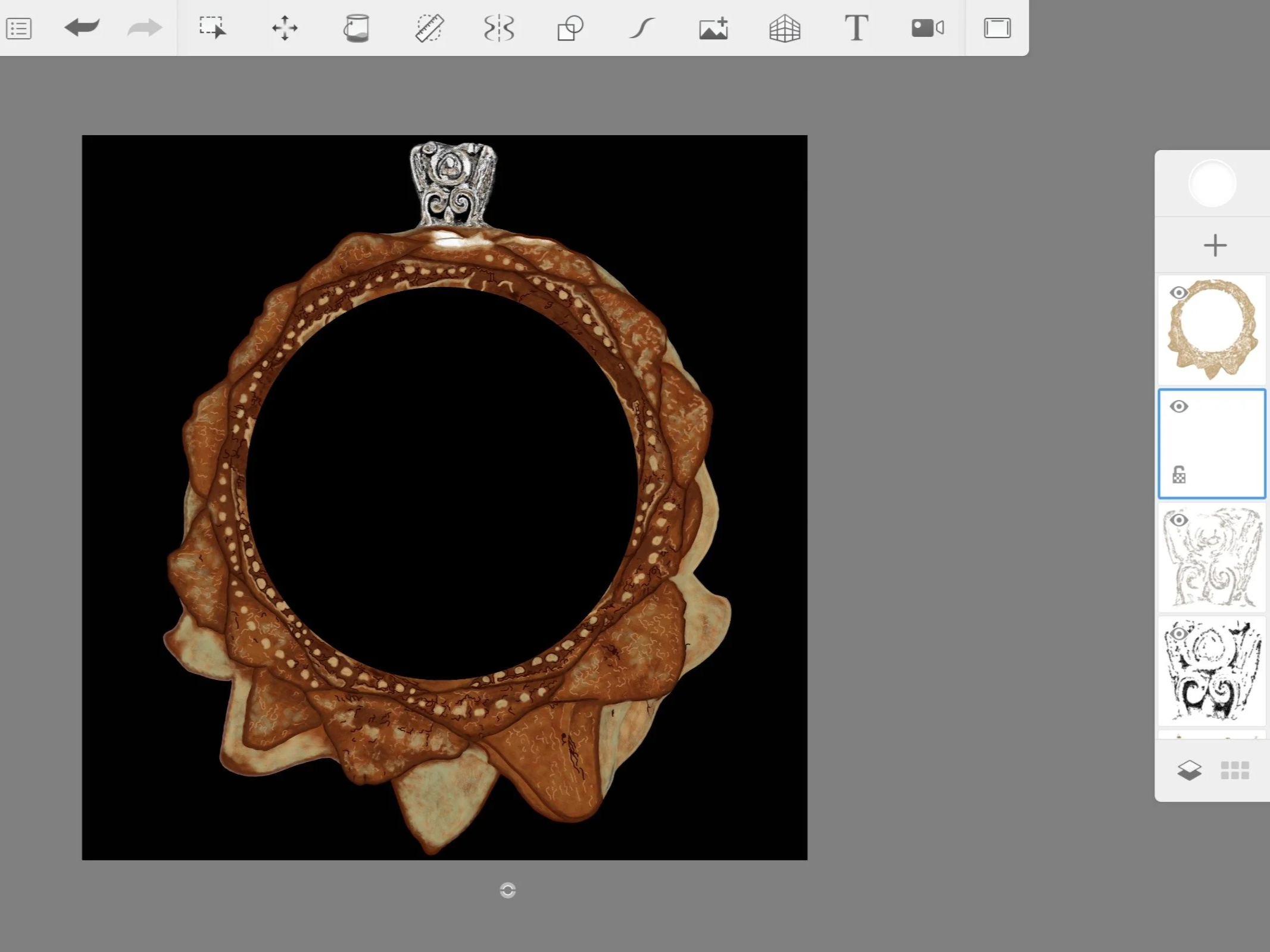Enable the Symmetry tool
1270x952 pixels.
(x=499, y=28)
